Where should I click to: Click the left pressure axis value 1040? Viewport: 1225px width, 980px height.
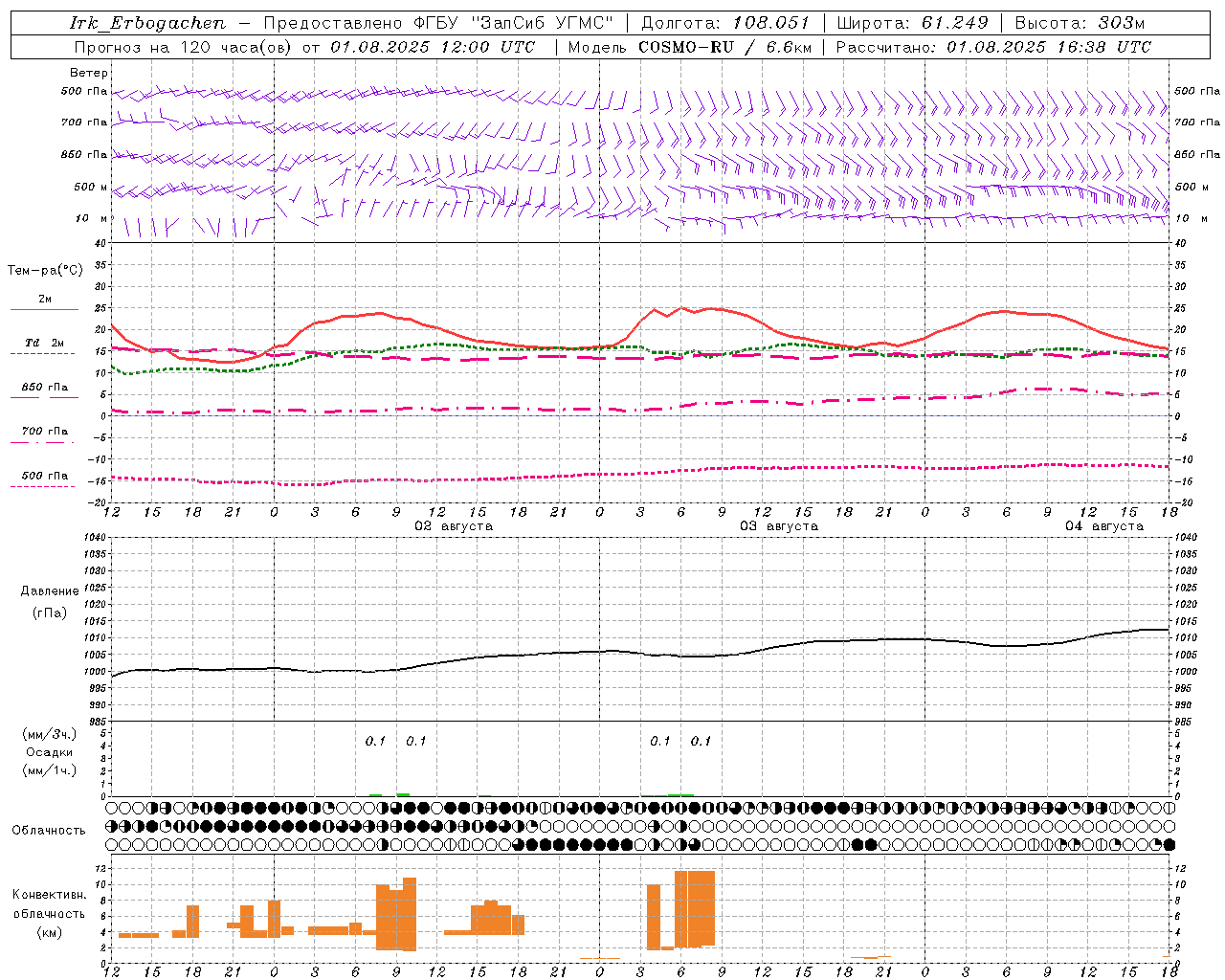click(95, 537)
